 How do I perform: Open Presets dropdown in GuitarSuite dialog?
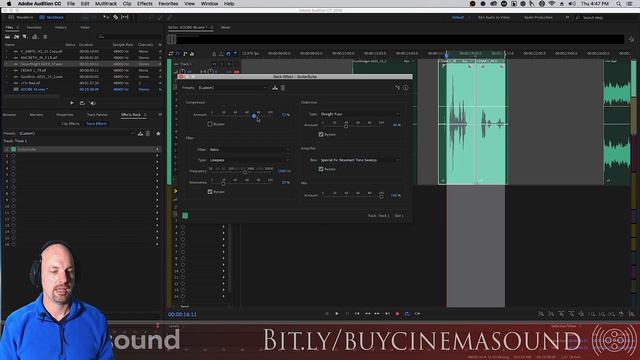pyautogui.click(x=233, y=87)
